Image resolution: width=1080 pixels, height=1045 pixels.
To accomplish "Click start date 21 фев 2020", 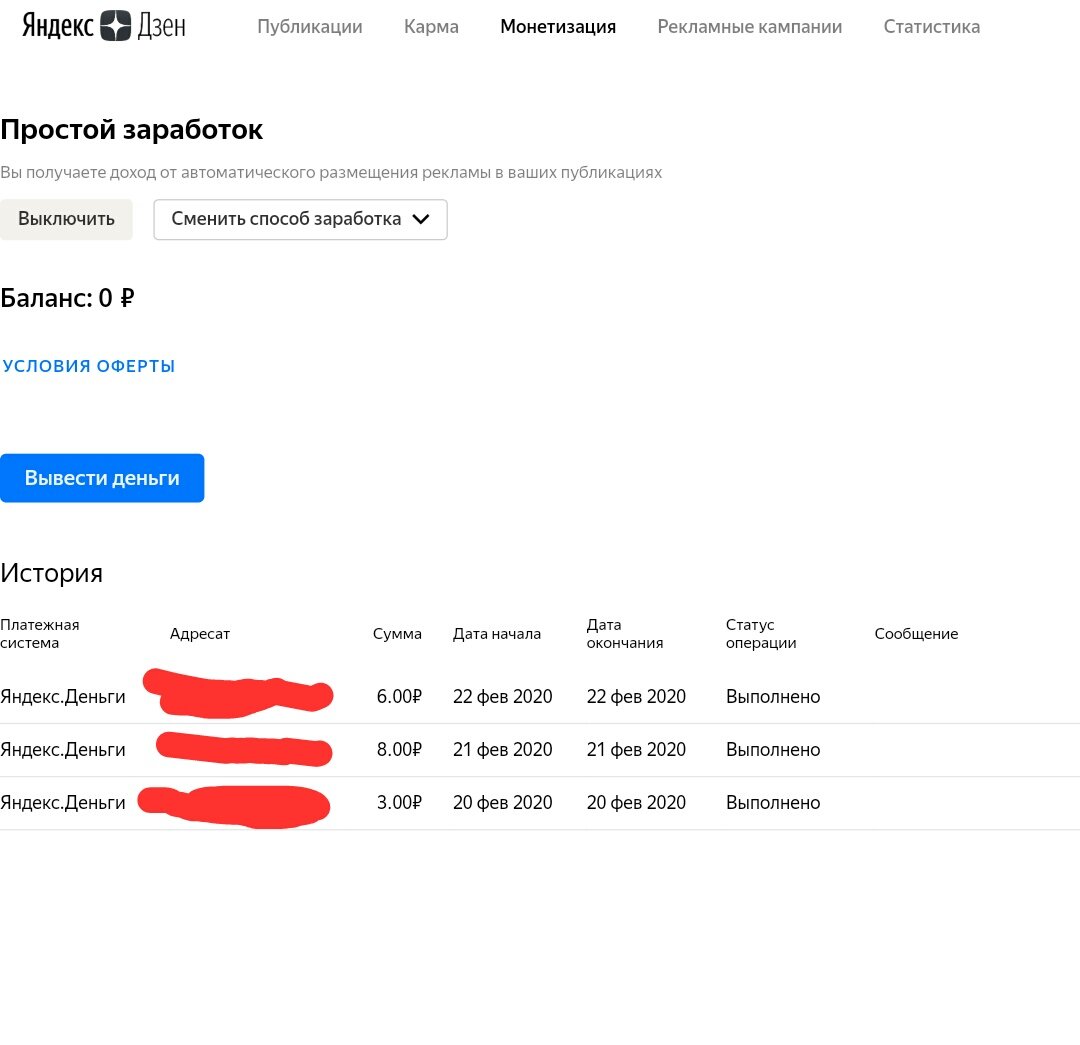I will coord(503,749).
